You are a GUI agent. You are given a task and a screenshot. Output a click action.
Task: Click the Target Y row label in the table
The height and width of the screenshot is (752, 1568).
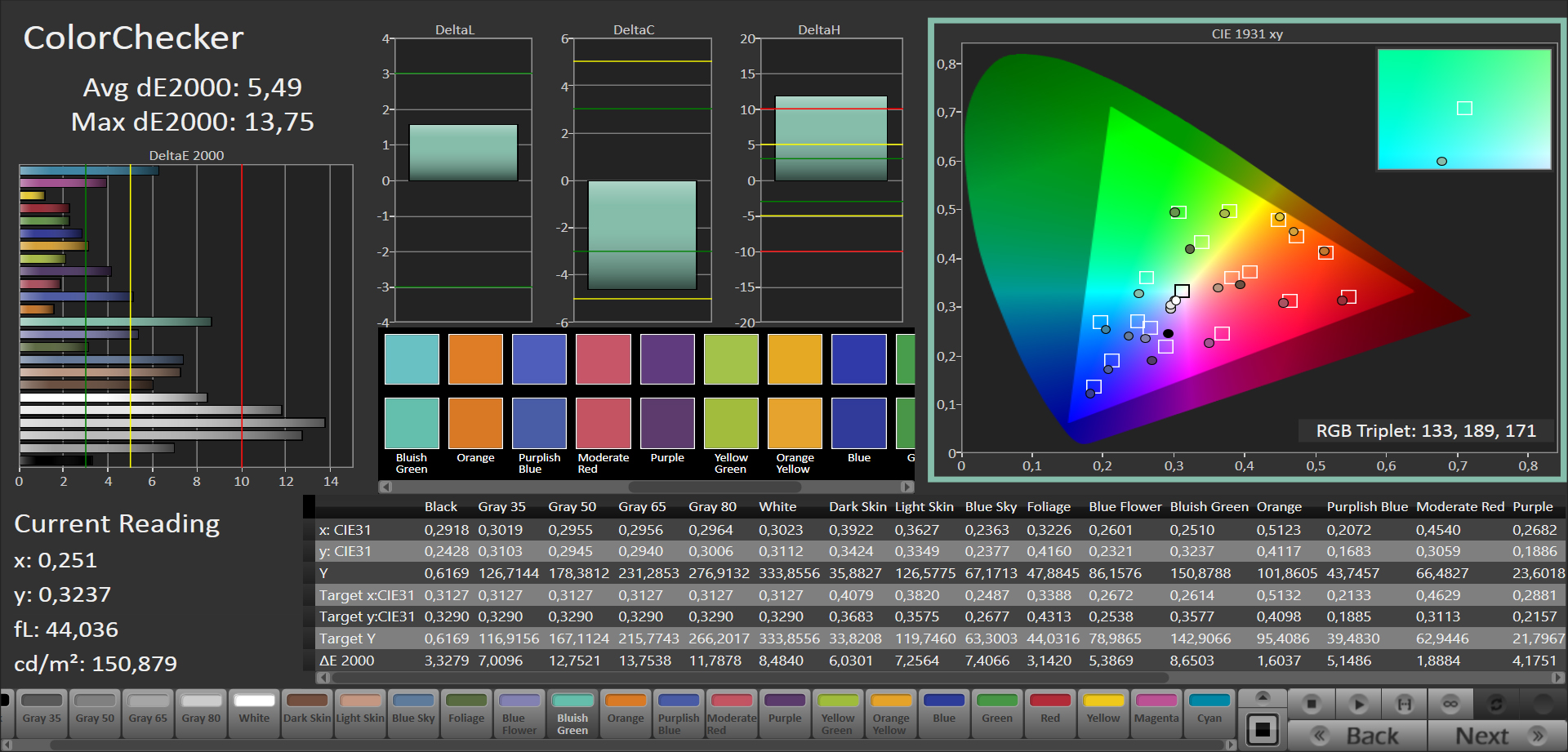point(348,639)
